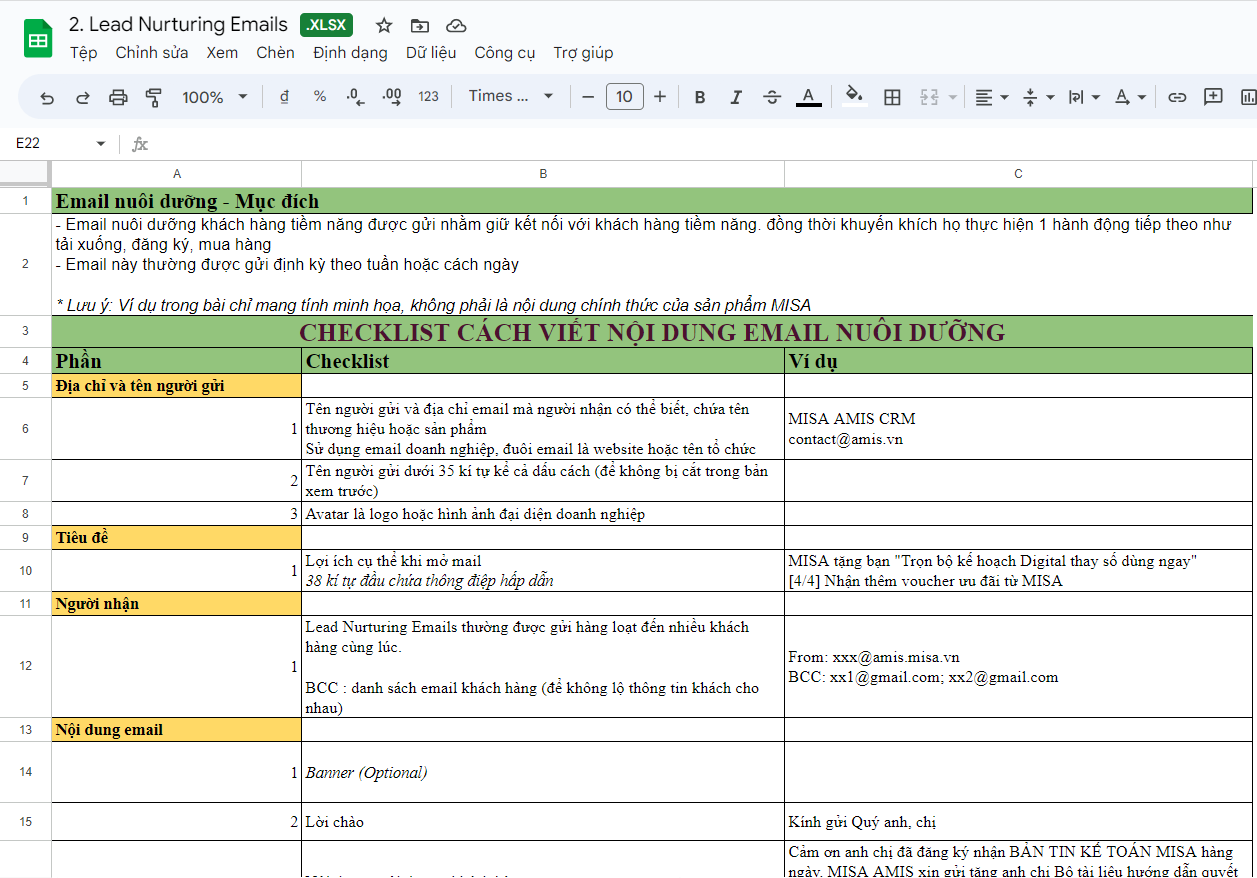The height and width of the screenshot is (878, 1257).
Task: Select column A by its header
Action: click(177, 174)
